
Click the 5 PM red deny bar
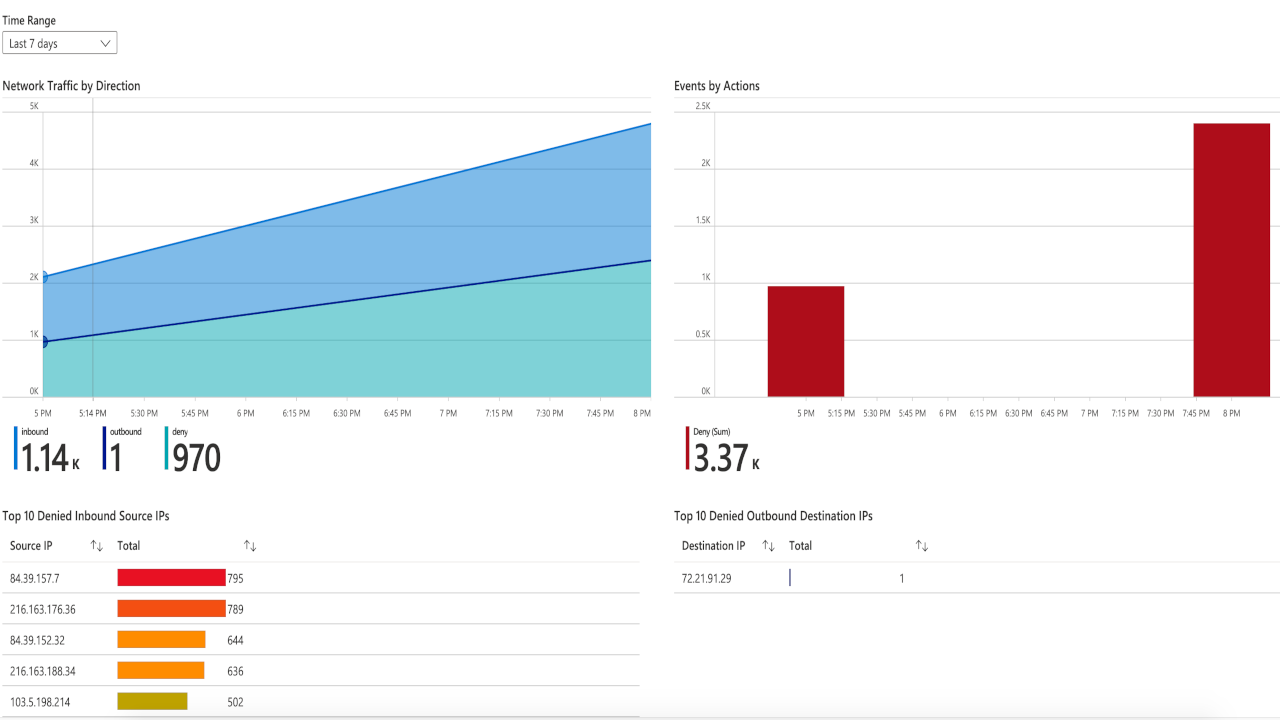point(806,342)
